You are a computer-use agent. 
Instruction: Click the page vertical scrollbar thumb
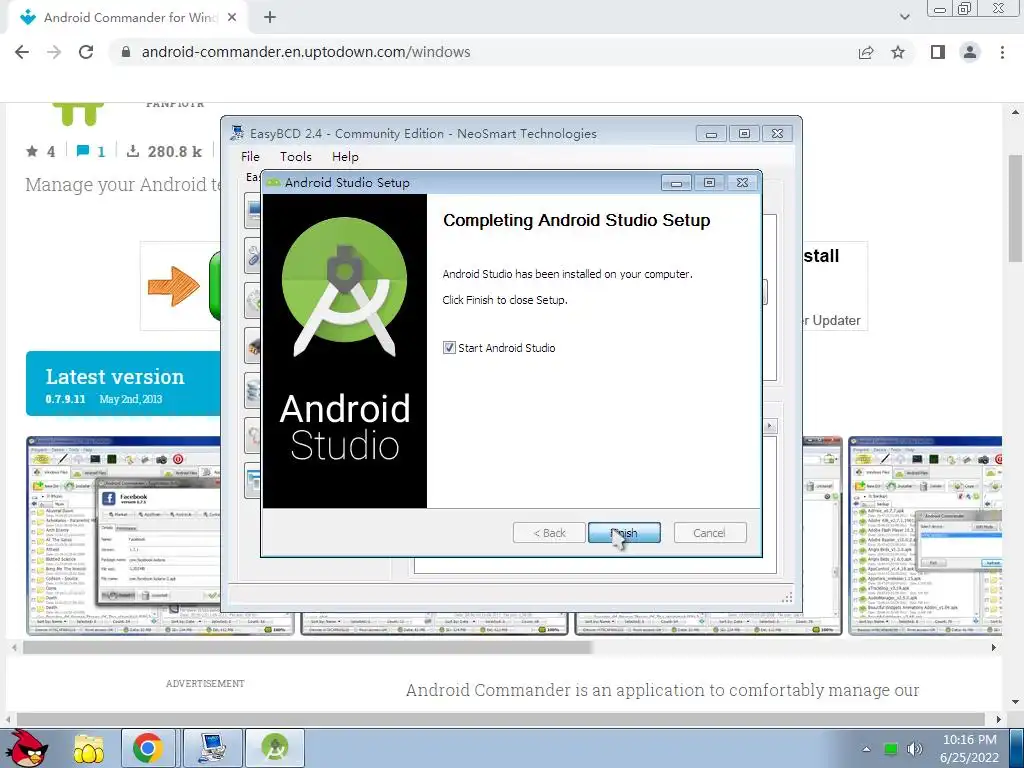coord(1015,208)
